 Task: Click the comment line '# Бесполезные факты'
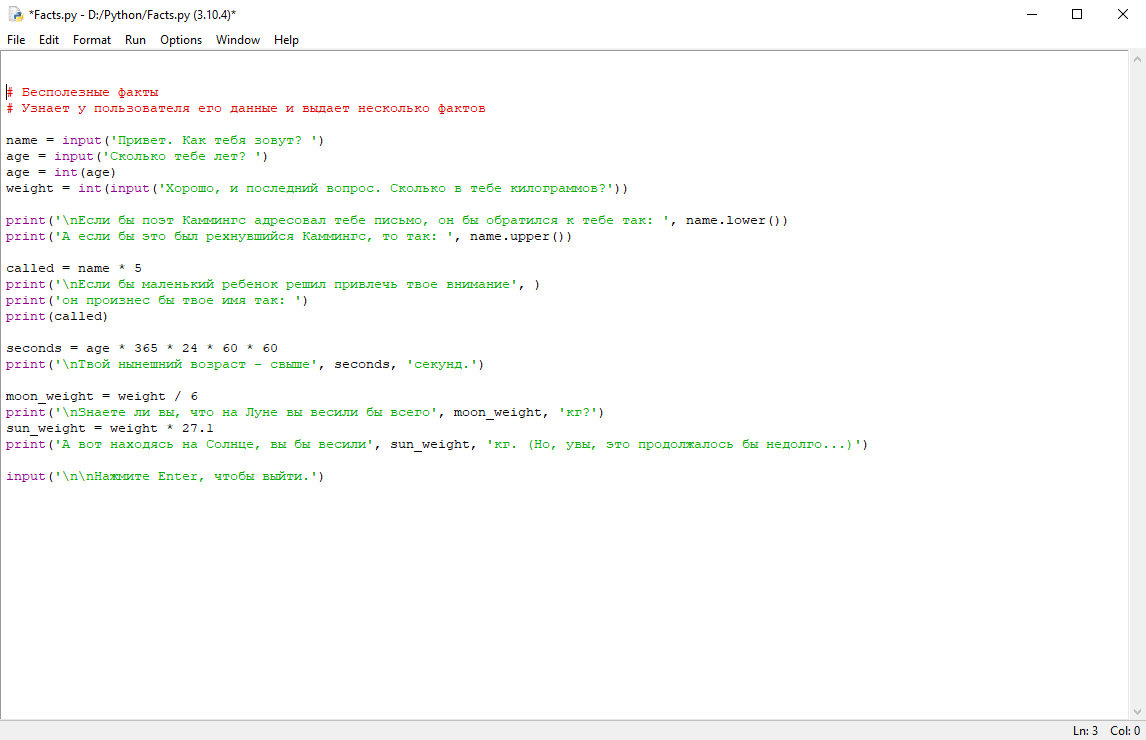[83, 92]
